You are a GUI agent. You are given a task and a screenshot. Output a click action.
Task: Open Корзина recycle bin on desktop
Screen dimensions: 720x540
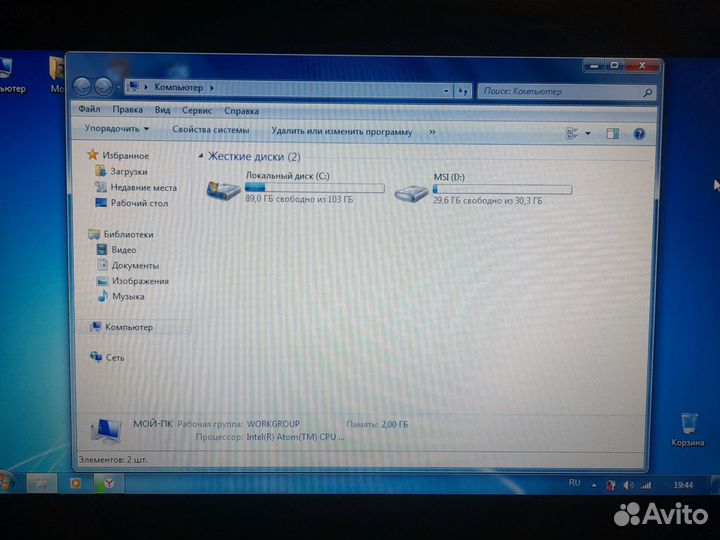click(688, 425)
